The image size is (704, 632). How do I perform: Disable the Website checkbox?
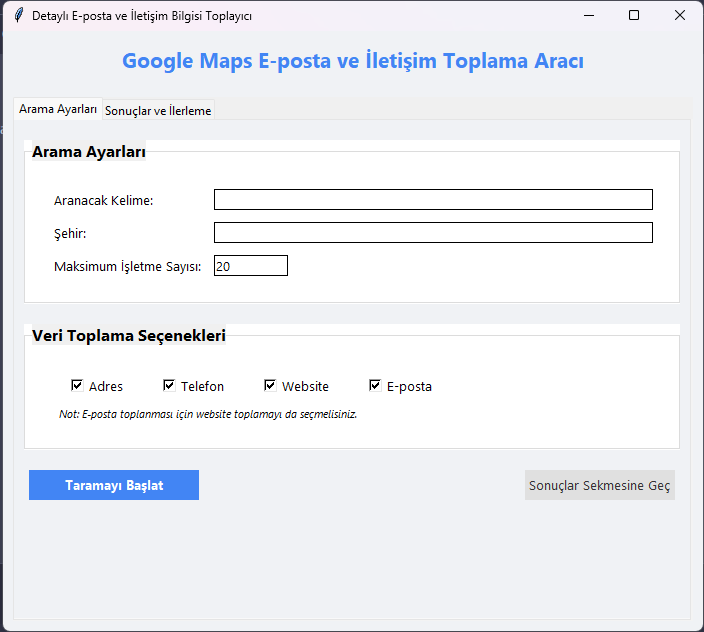(270, 386)
